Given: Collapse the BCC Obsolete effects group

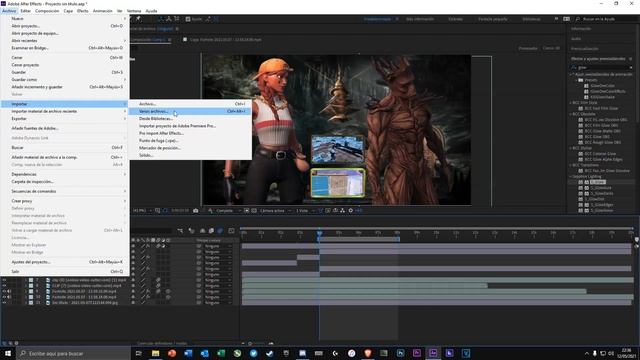Looking at the screenshot, I should [x=571, y=114].
